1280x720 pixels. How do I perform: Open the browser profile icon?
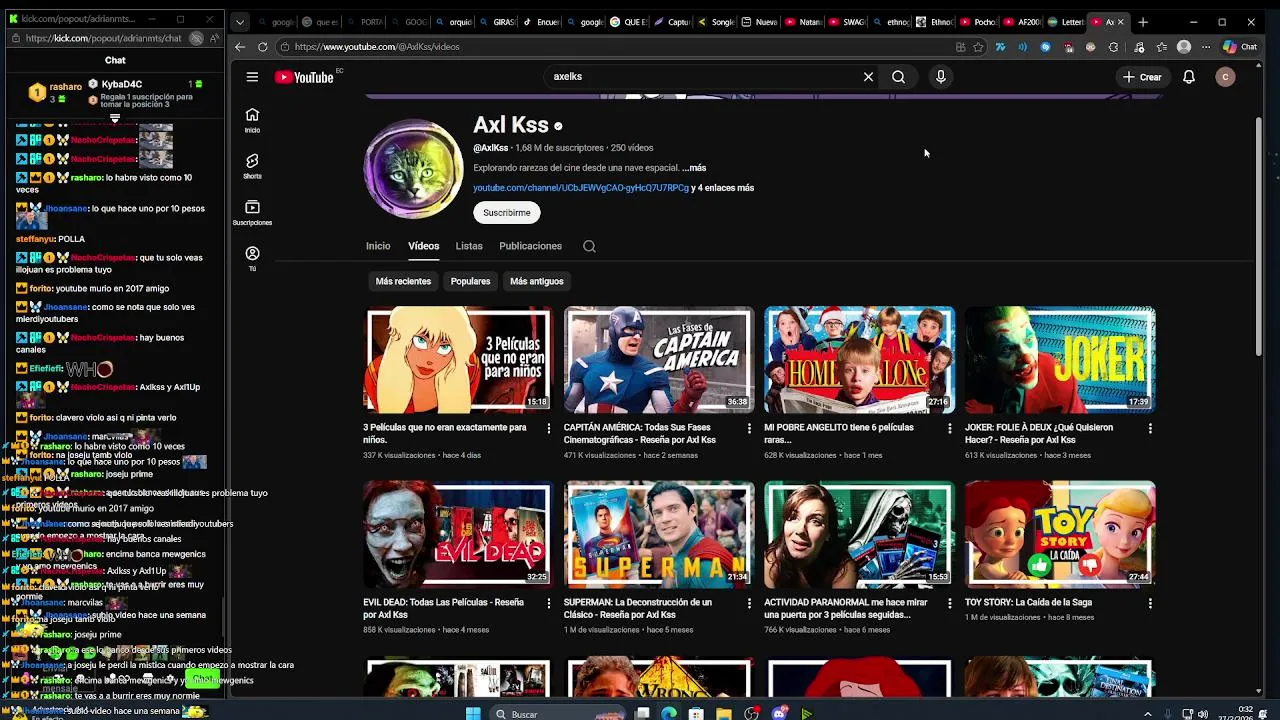click(1184, 47)
